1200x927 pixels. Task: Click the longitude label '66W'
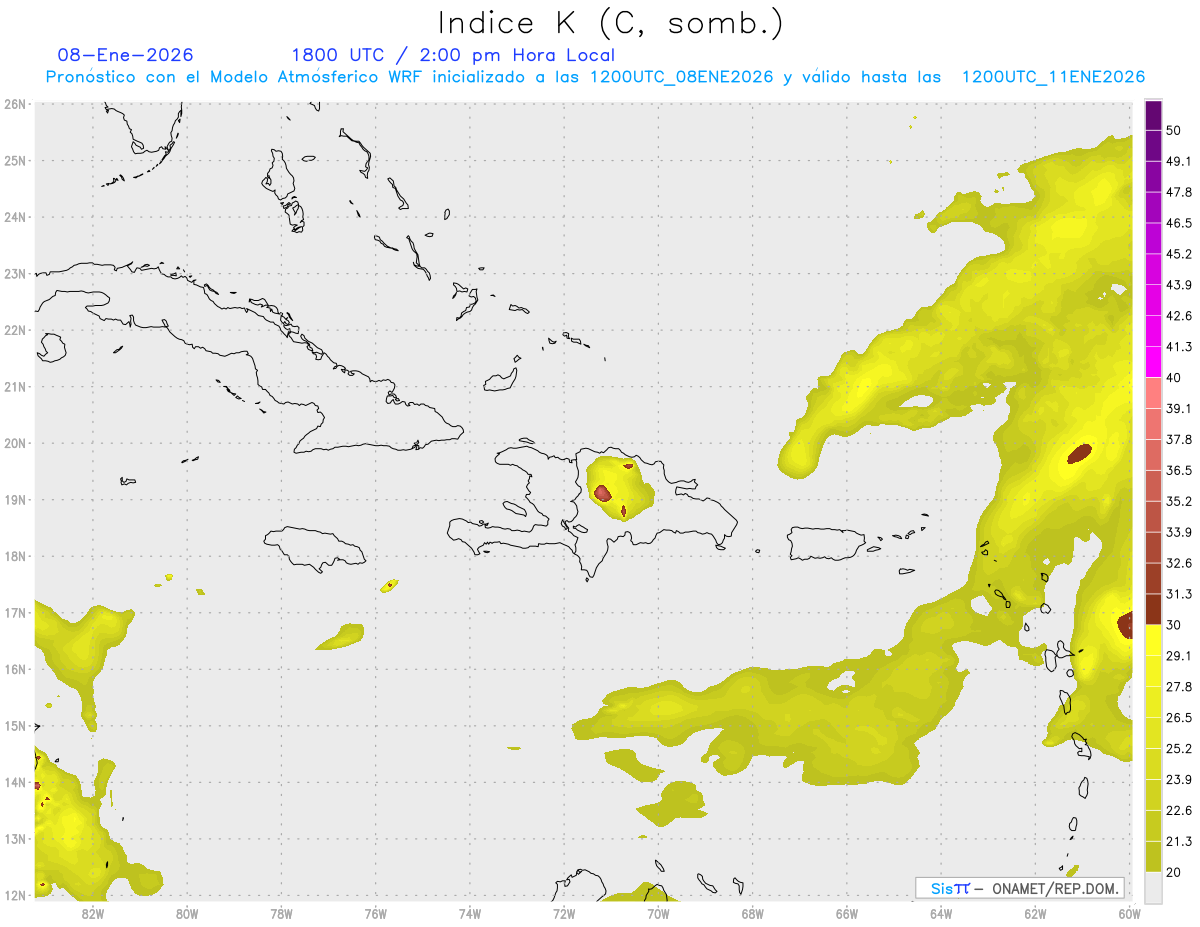coord(847,913)
